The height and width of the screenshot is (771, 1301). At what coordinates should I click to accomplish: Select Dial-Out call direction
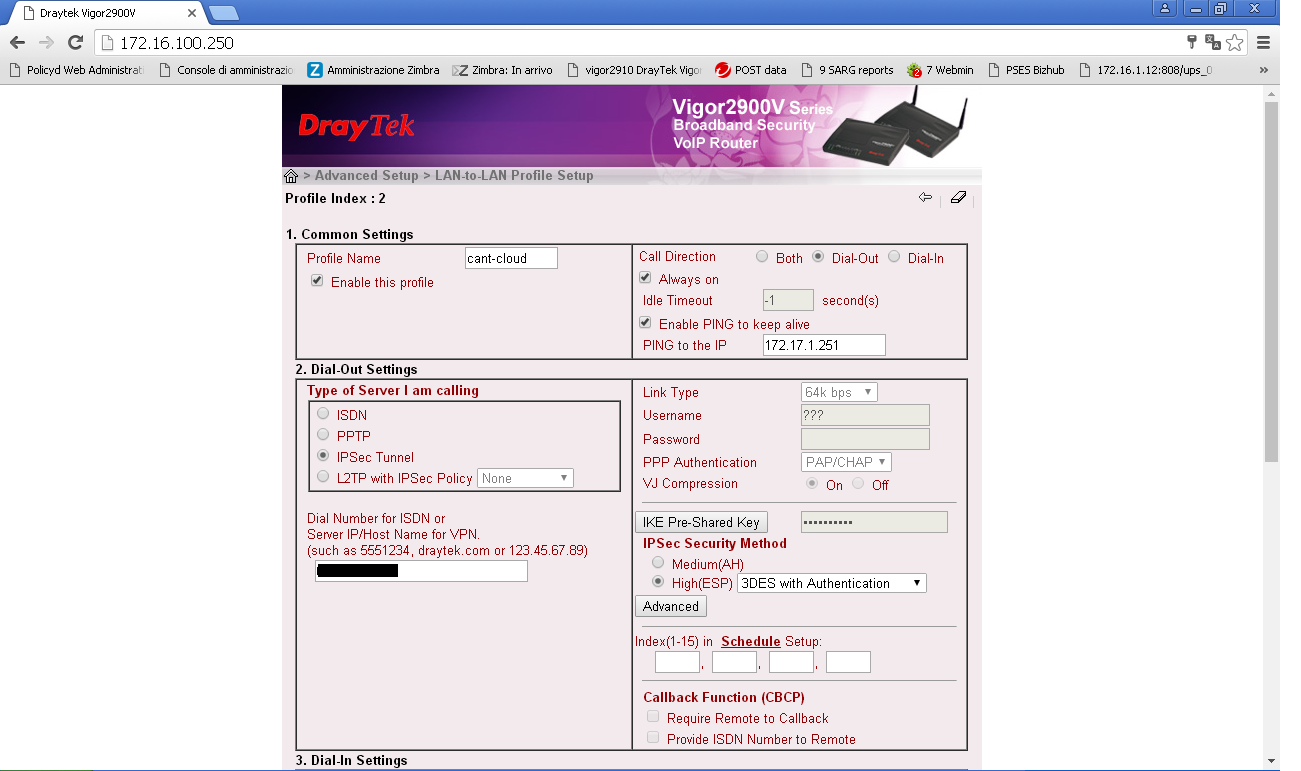(x=818, y=257)
